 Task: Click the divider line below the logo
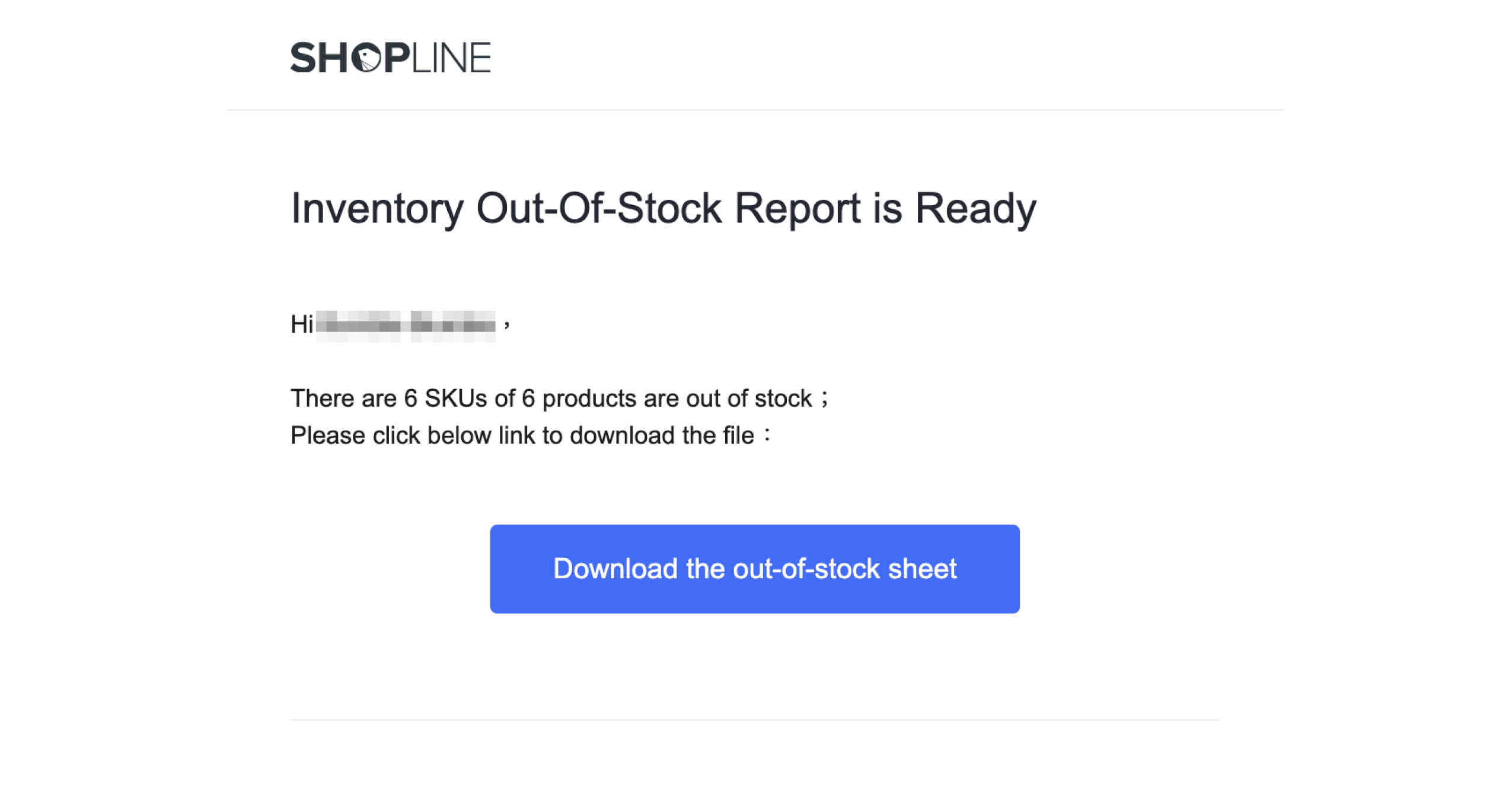[754, 110]
